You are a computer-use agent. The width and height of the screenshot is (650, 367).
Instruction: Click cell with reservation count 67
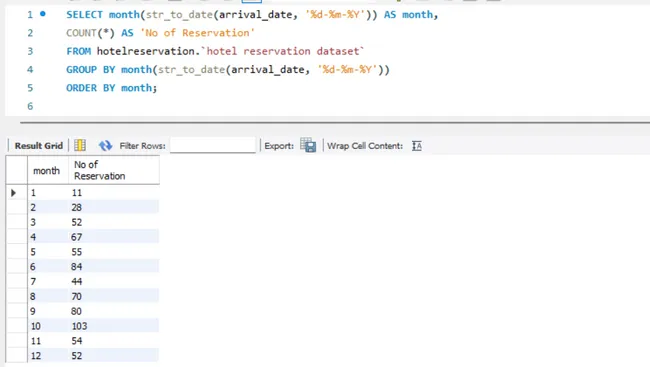tap(114, 237)
